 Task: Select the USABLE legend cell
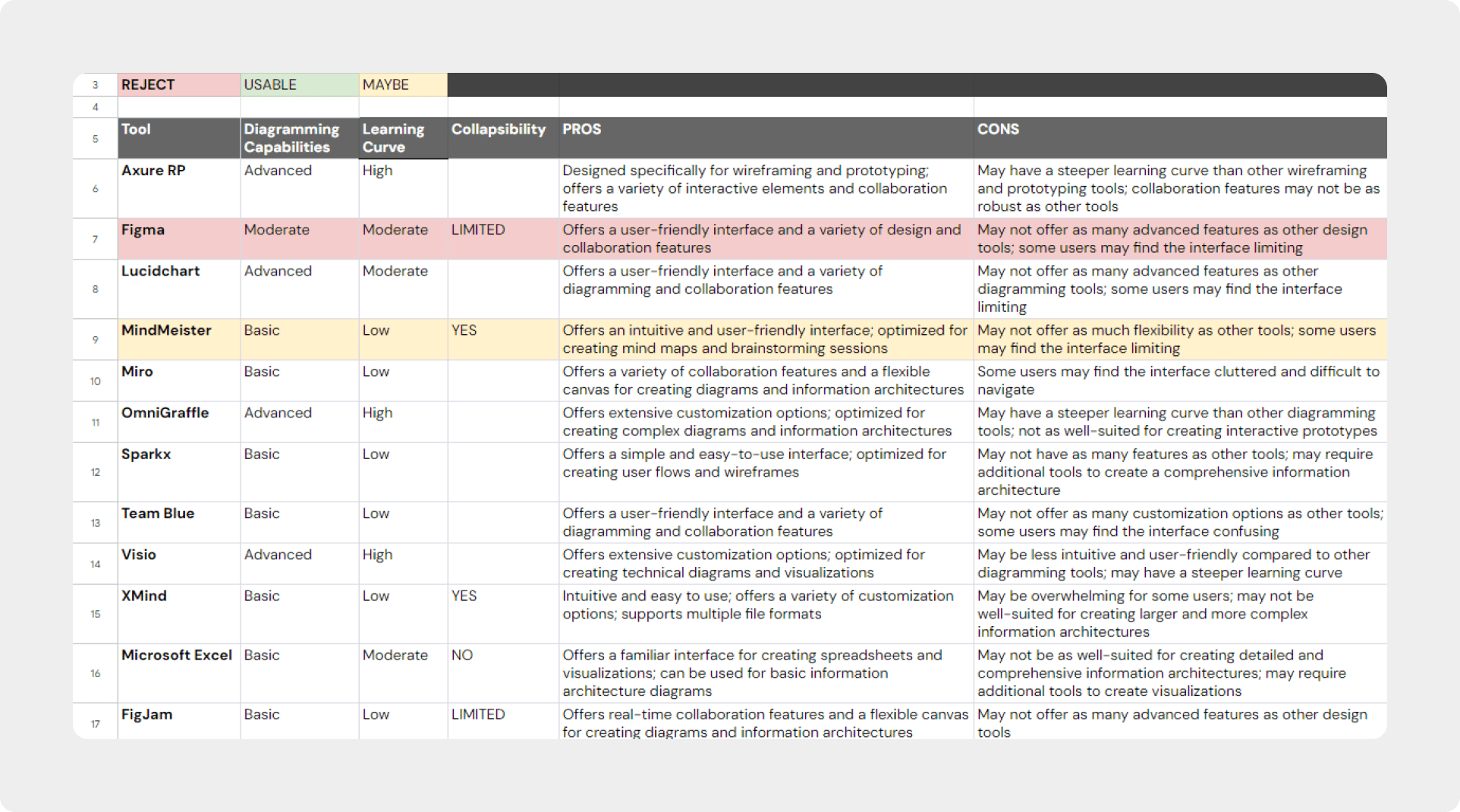(x=300, y=85)
